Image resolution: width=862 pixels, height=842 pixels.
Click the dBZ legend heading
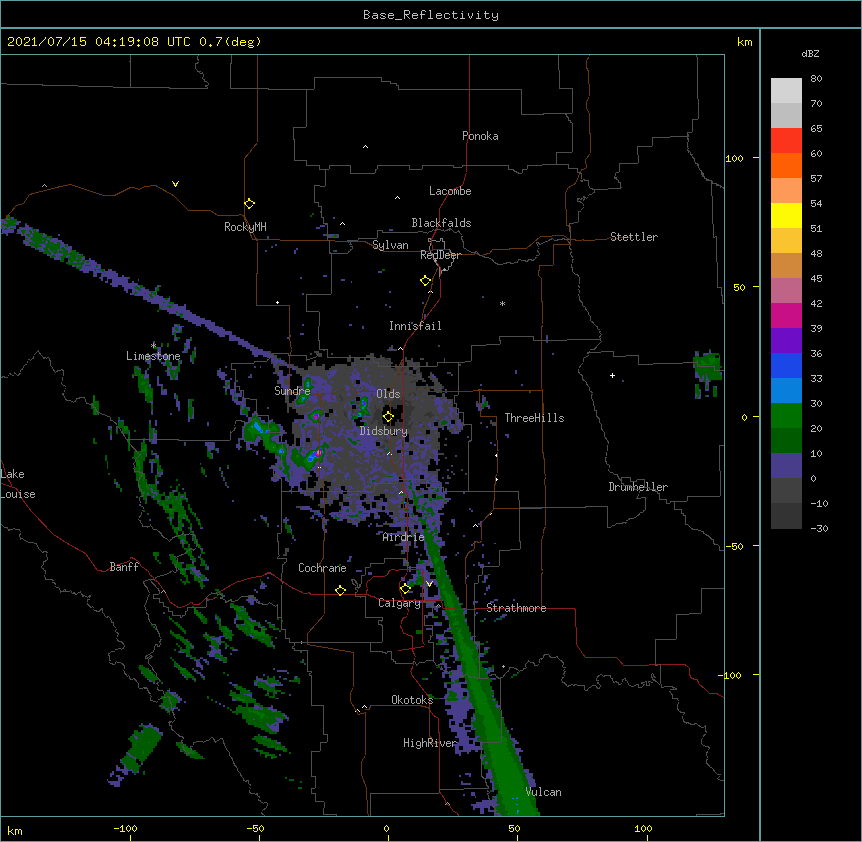[810, 54]
